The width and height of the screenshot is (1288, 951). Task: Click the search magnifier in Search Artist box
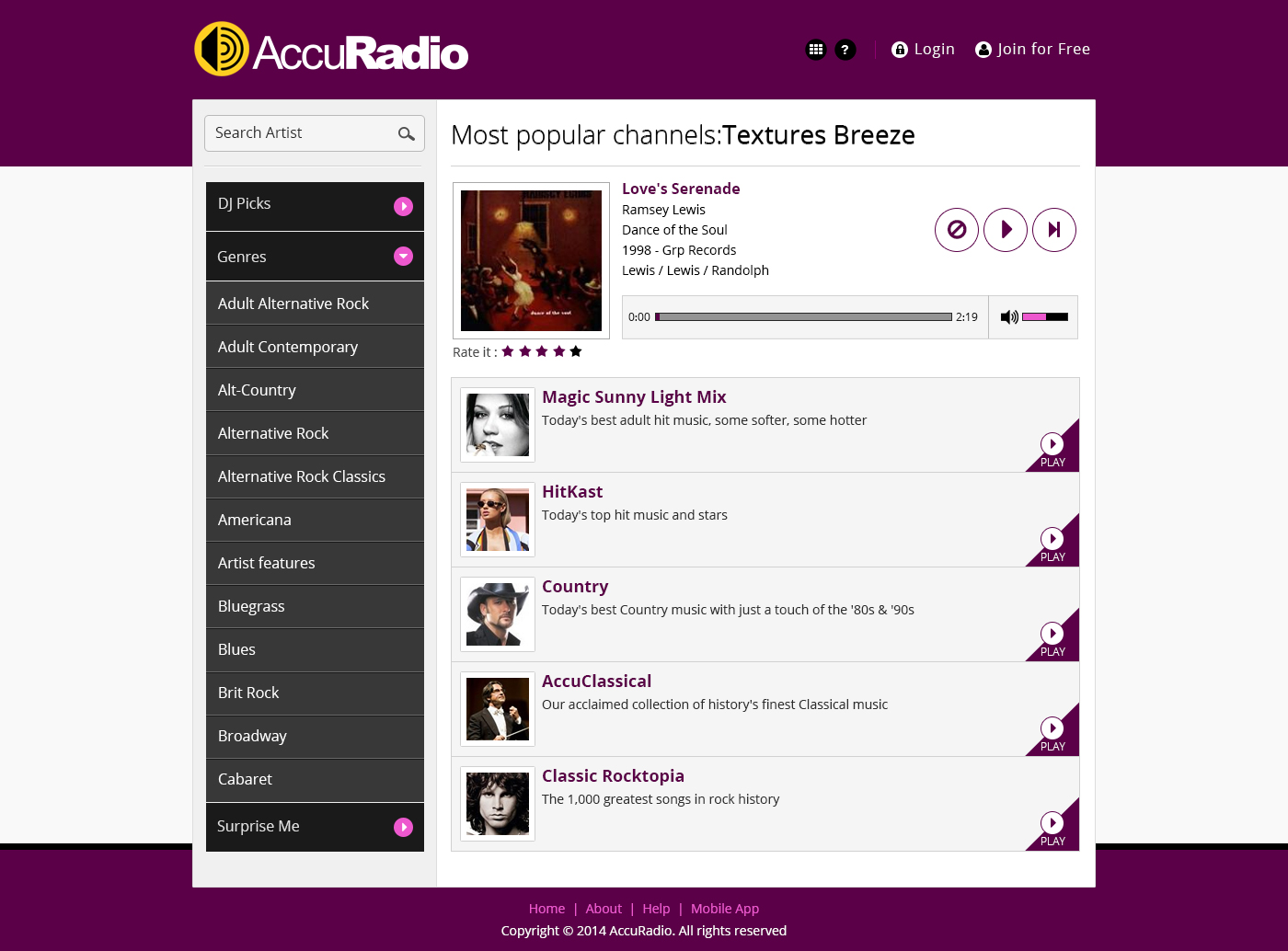click(407, 133)
